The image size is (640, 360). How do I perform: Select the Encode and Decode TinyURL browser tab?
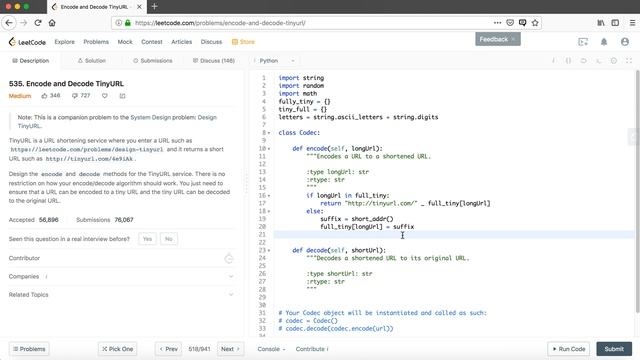[x=96, y=7]
